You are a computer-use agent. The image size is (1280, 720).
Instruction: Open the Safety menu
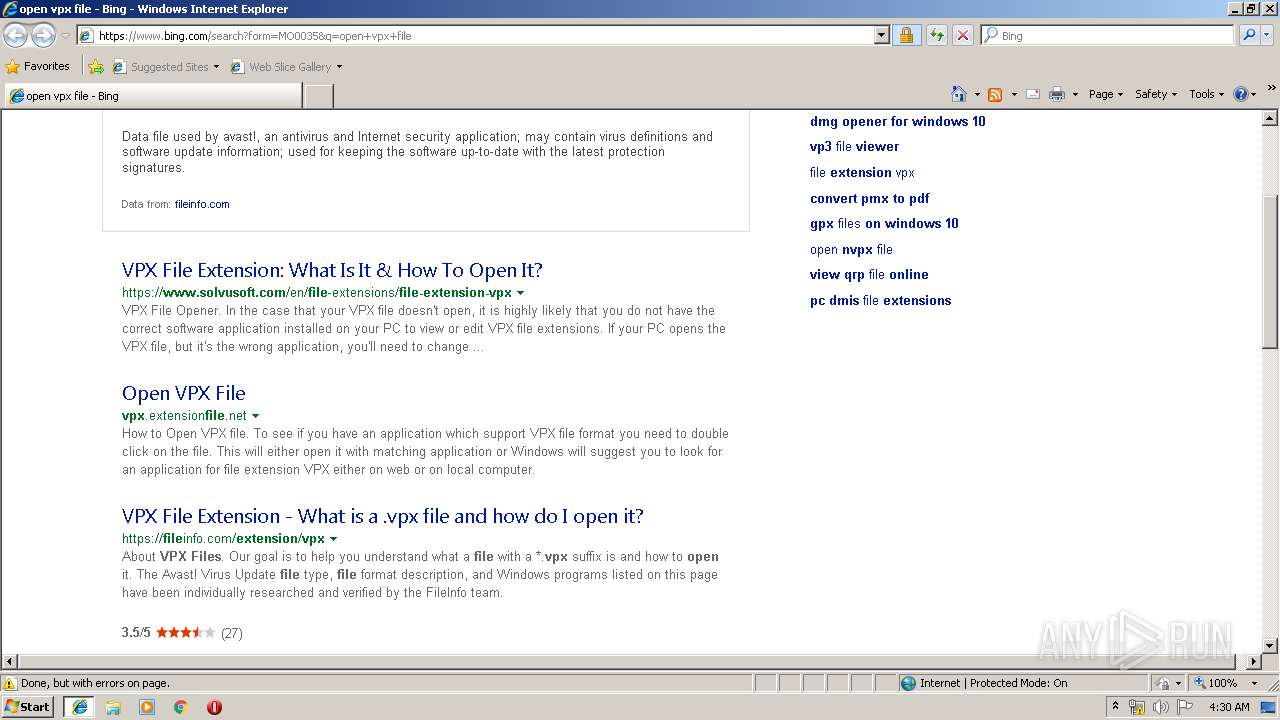(1156, 94)
